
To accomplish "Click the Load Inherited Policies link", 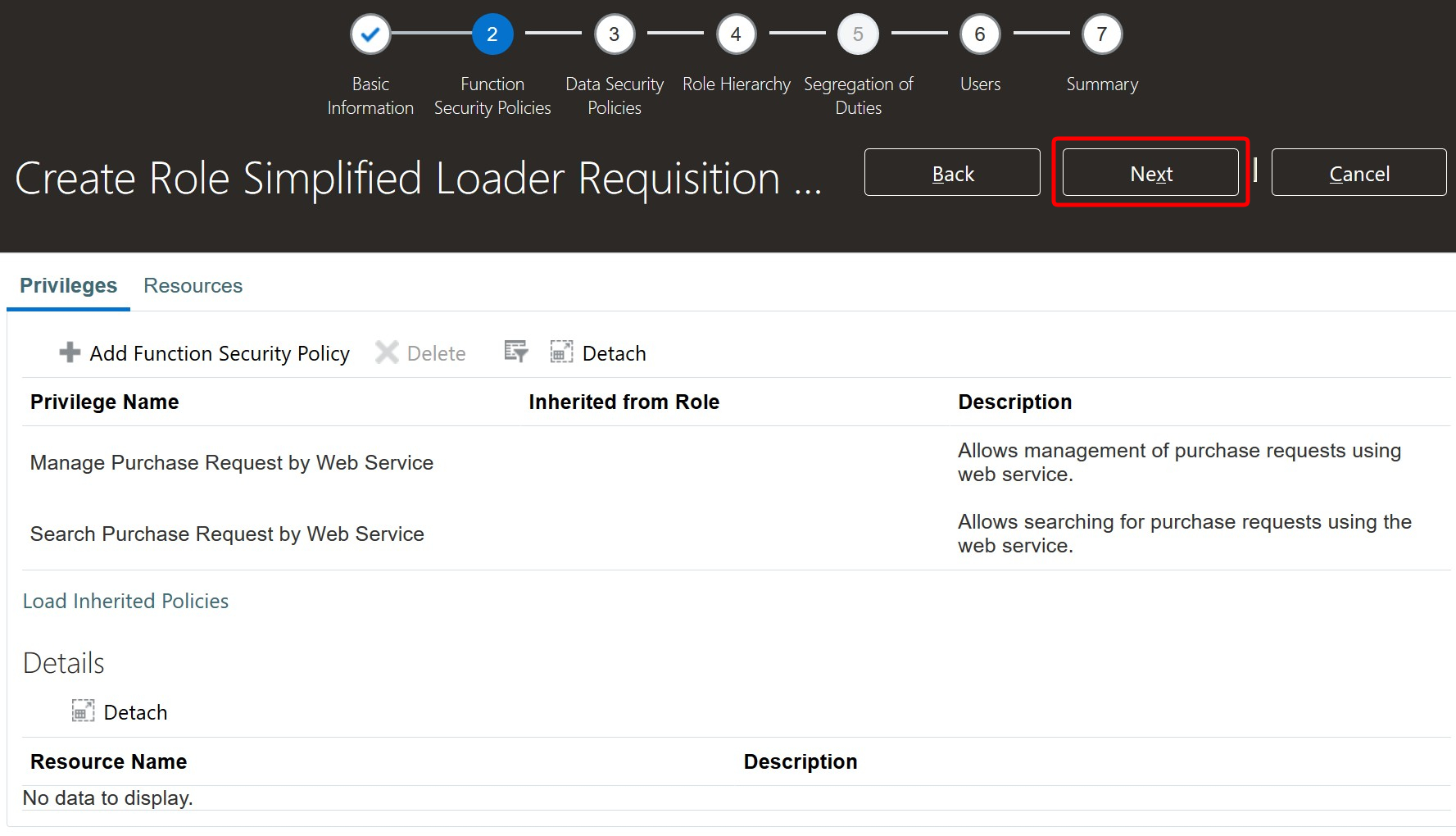I will click(x=125, y=601).
